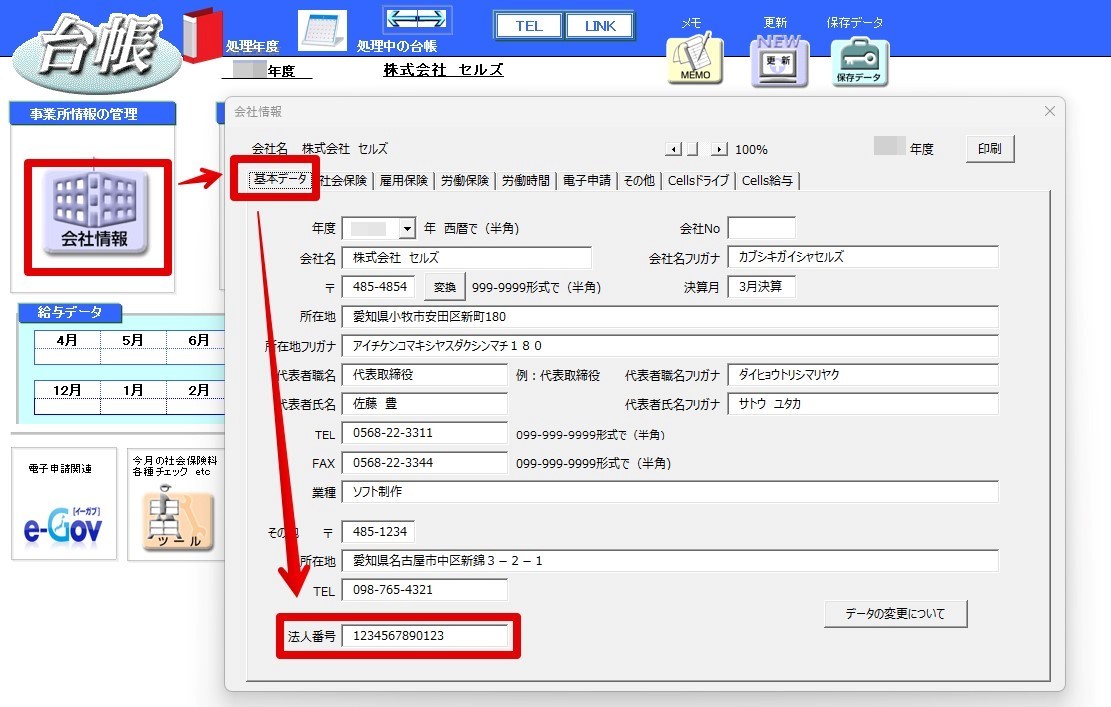Click the 代表者職名フリガナ field
Screen dimensions: 1111x707
pyautogui.click(x=863, y=375)
